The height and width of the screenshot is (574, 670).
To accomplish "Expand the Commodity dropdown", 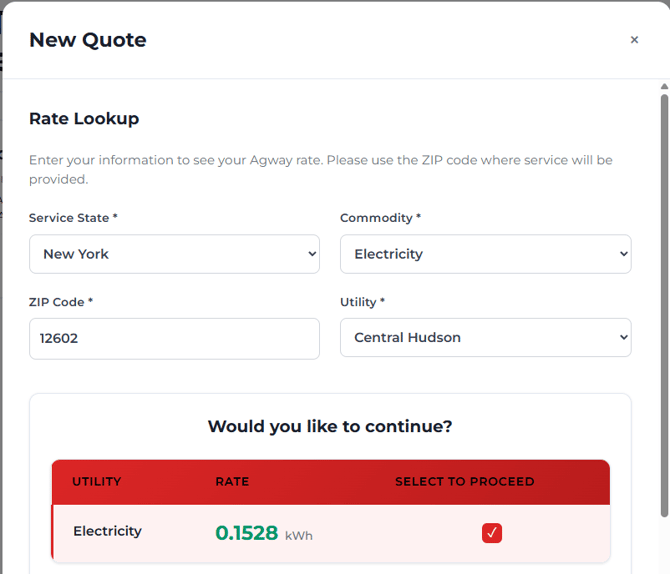I will click(485, 254).
